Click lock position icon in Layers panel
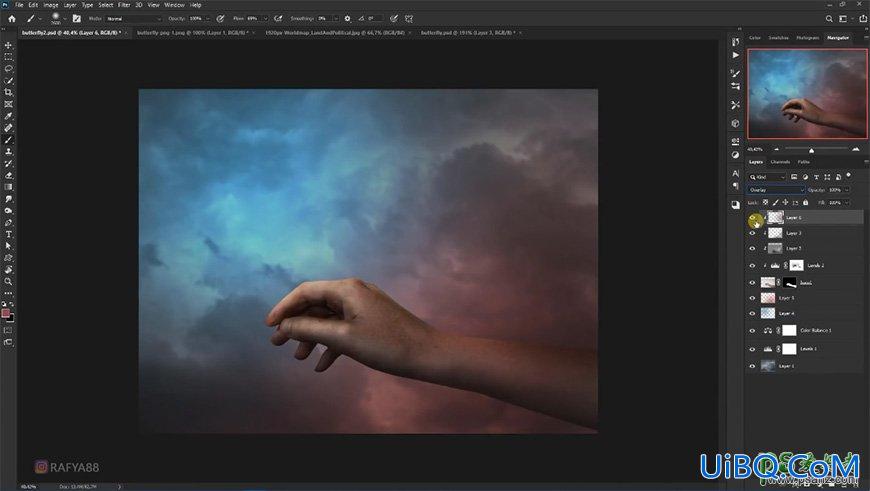This screenshot has width=870, height=491. click(785, 203)
